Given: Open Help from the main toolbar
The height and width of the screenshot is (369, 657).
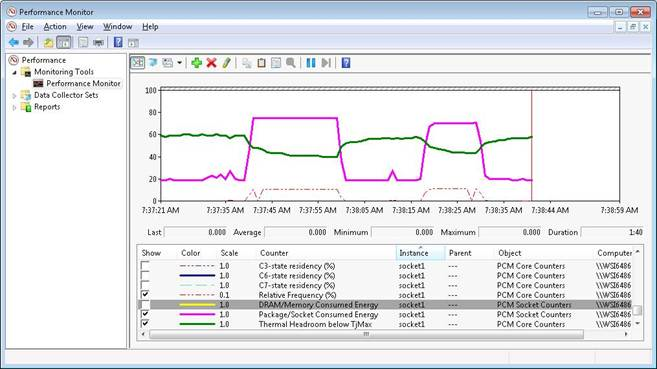Looking at the screenshot, I should point(118,42).
